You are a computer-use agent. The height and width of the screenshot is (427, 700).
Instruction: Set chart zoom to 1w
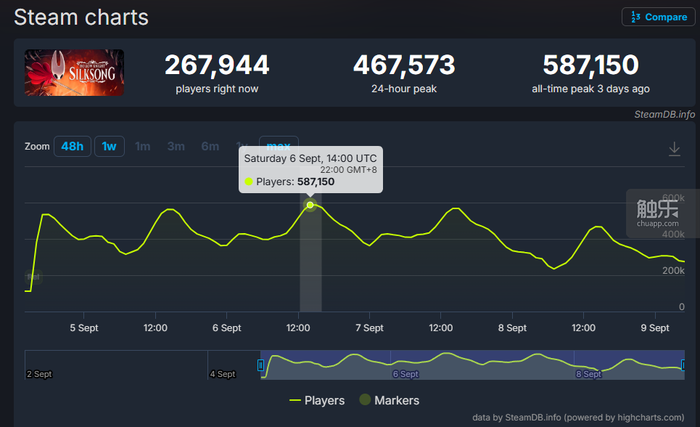point(109,147)
